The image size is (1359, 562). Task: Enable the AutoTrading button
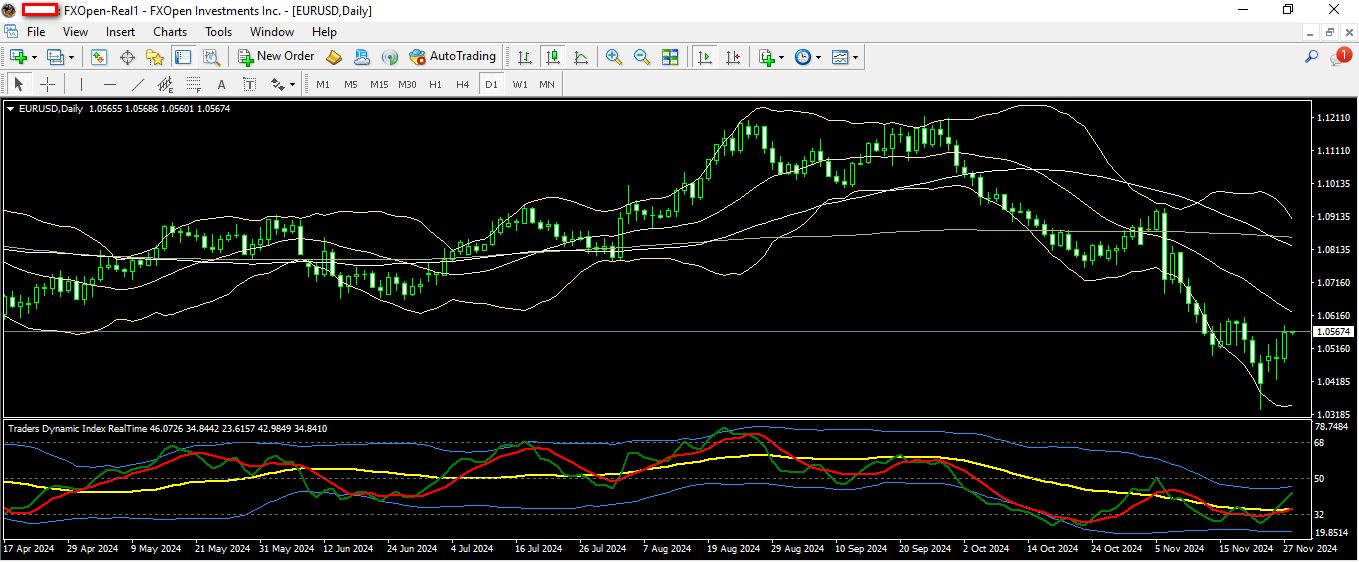(452, 57)
